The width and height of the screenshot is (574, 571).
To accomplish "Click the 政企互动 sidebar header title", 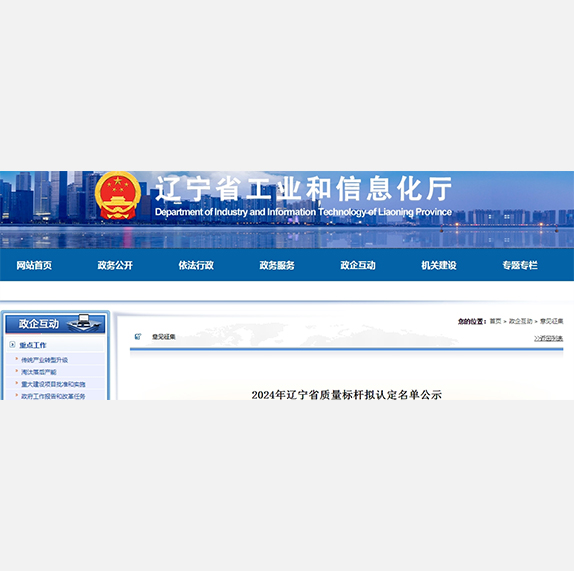I will [x=39, y=324].
